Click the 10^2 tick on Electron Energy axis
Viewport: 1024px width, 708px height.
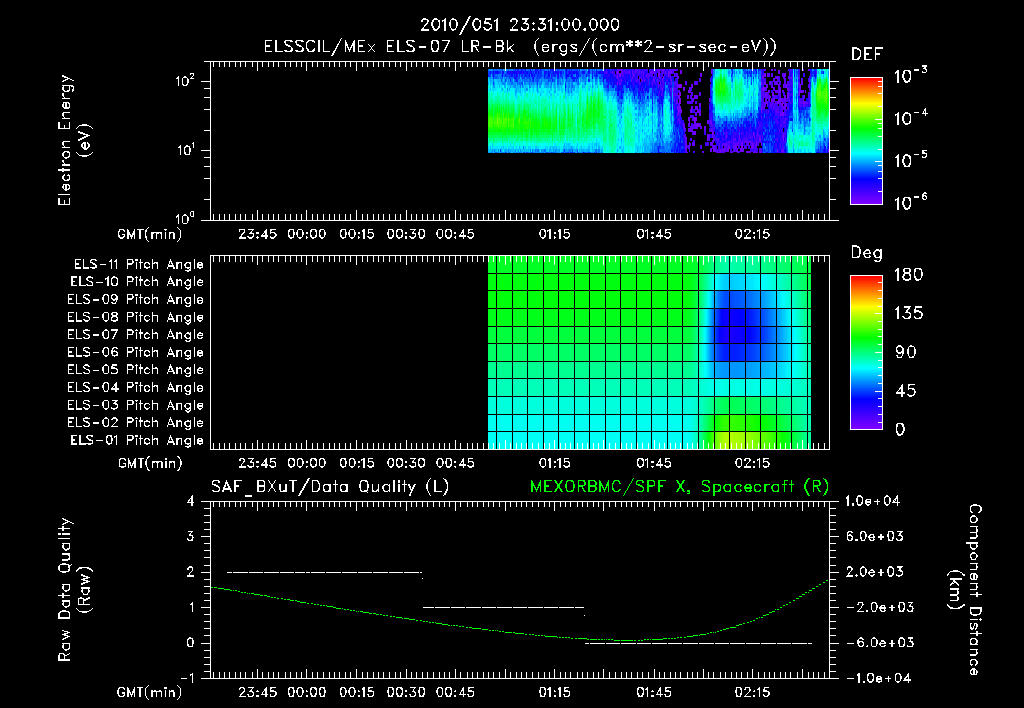point(185,82)
